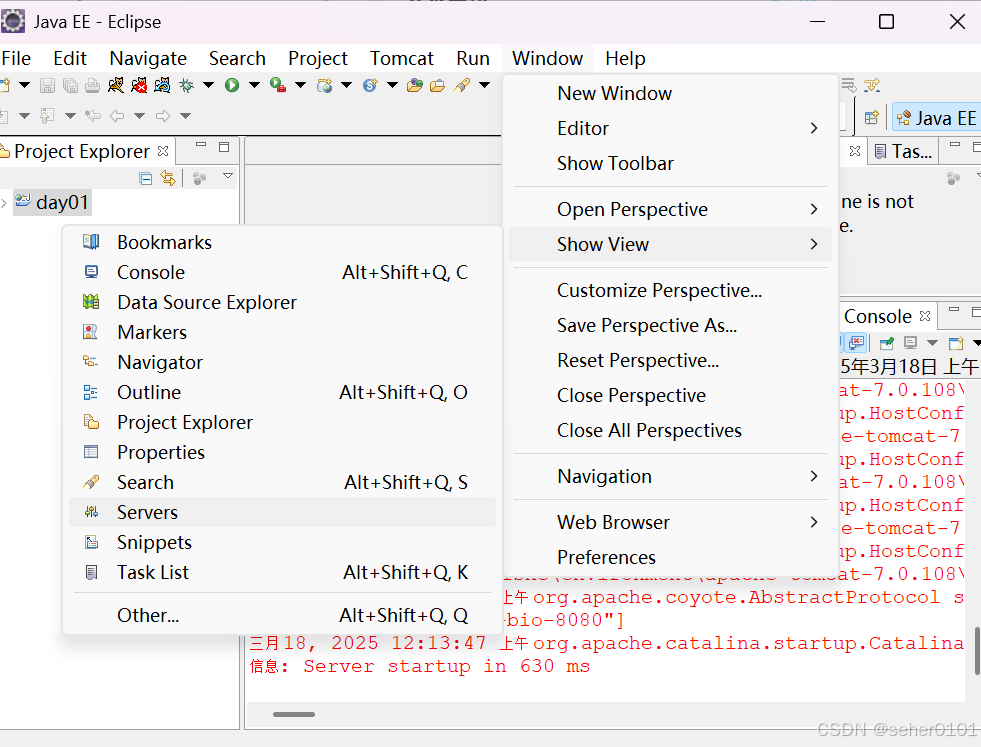Screen dimensions: 981x747
Task: Click Collapse All in Project Explorer
Action: (146, 178)
